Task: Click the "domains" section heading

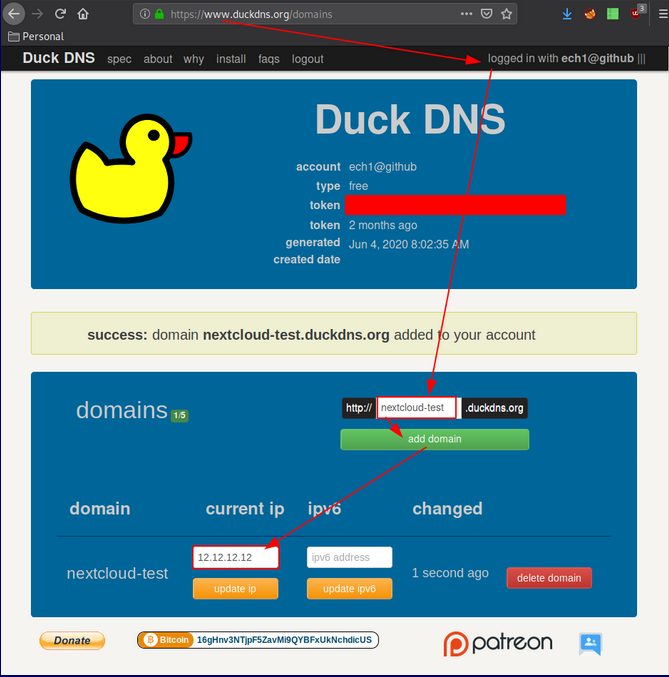Action: click(122, 410)
